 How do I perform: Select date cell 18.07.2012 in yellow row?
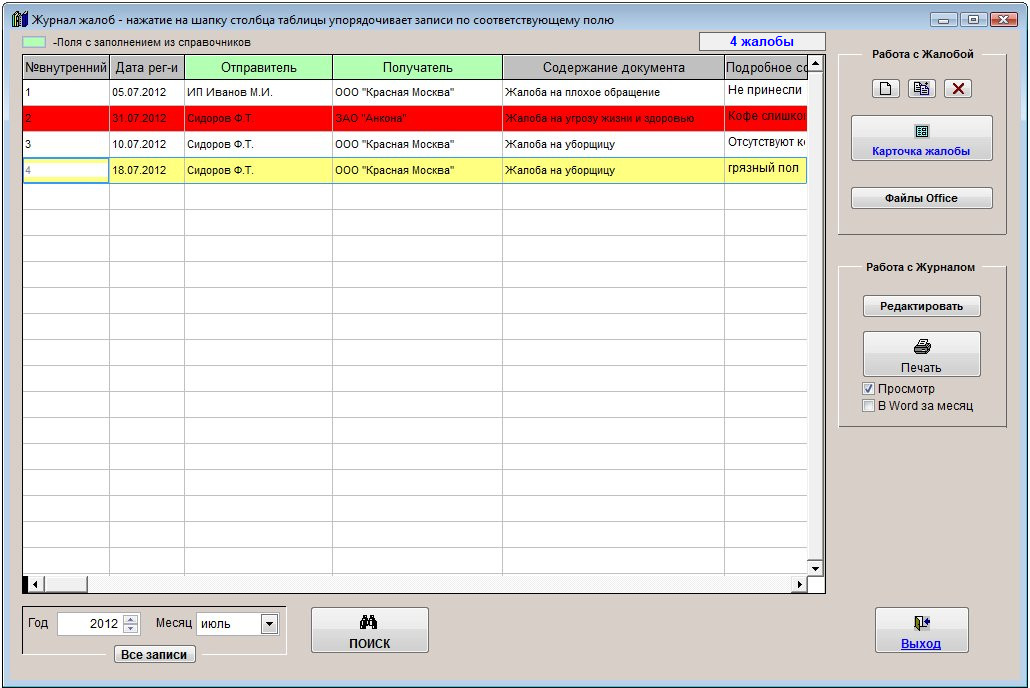click(146, 170)
